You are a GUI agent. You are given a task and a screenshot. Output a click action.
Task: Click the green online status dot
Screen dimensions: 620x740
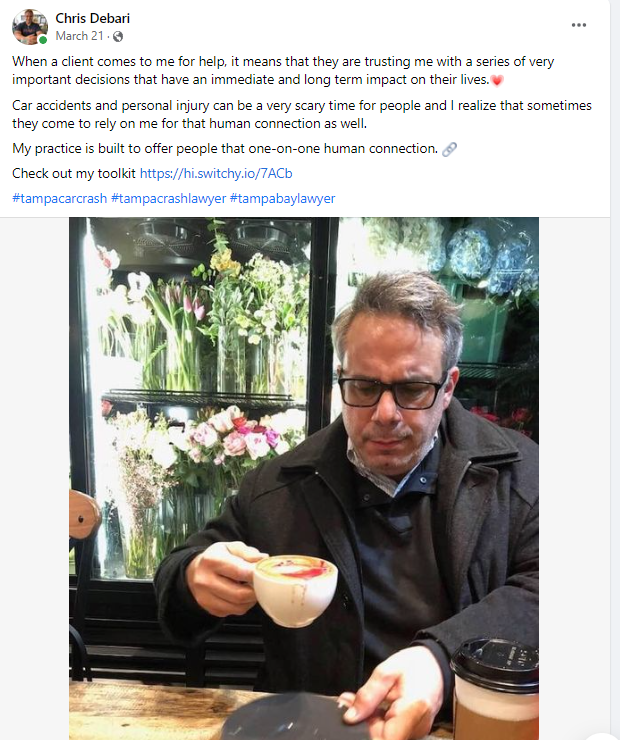click(x=43, y=40)
